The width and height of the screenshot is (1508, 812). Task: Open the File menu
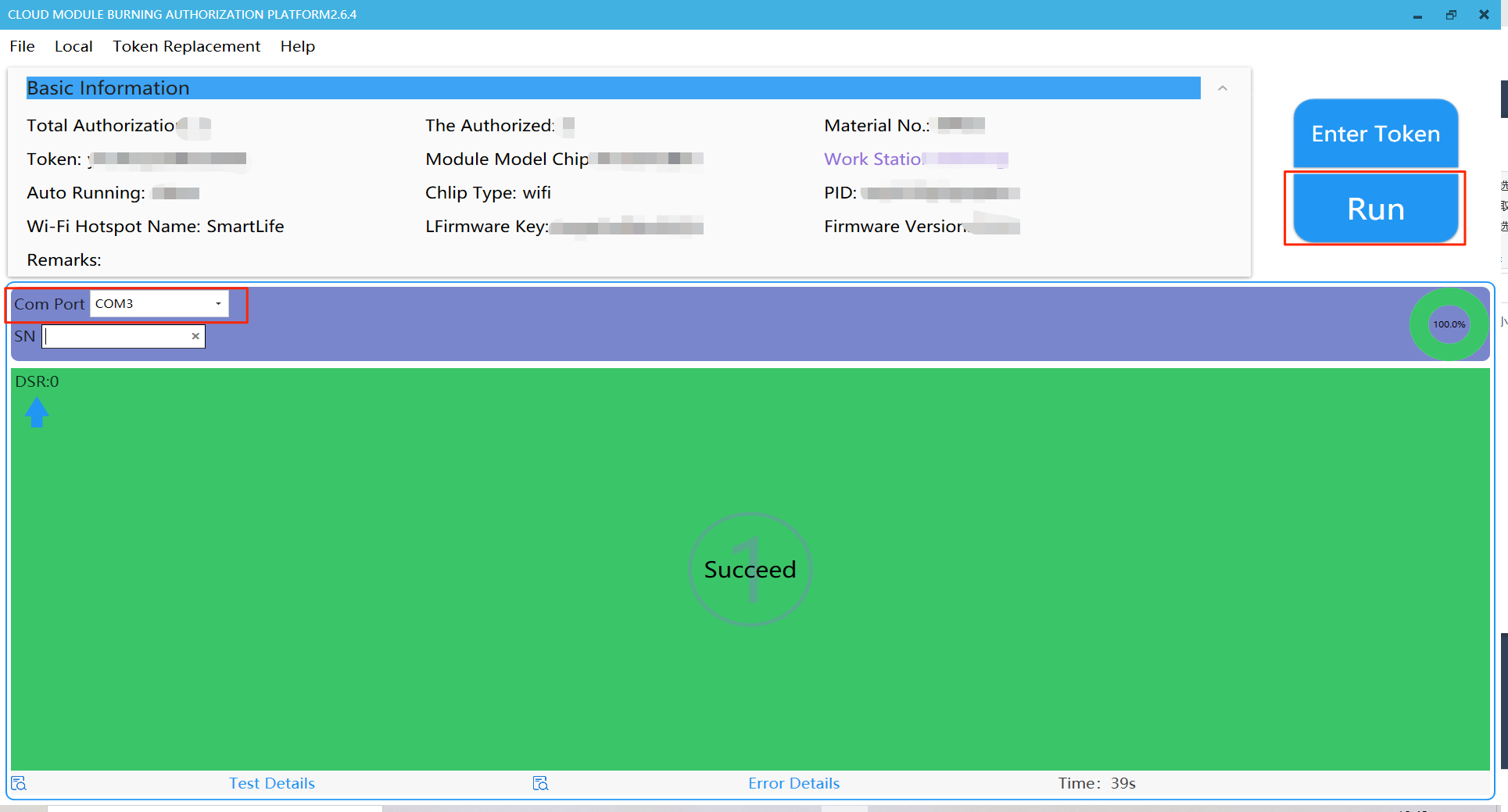(21, 46)
